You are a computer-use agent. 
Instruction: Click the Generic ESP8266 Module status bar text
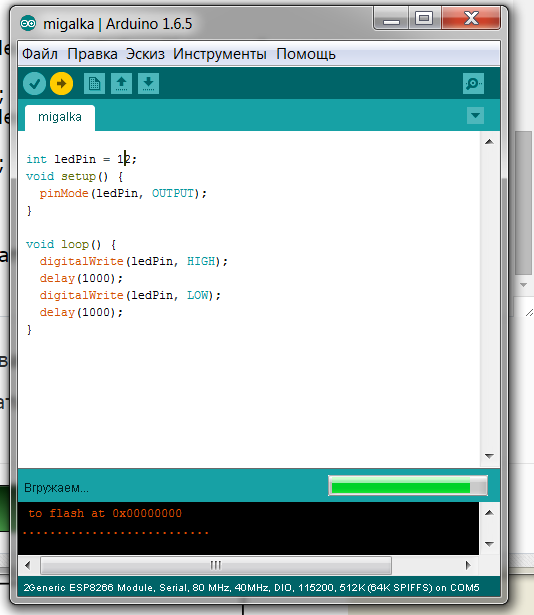(252, 588)
